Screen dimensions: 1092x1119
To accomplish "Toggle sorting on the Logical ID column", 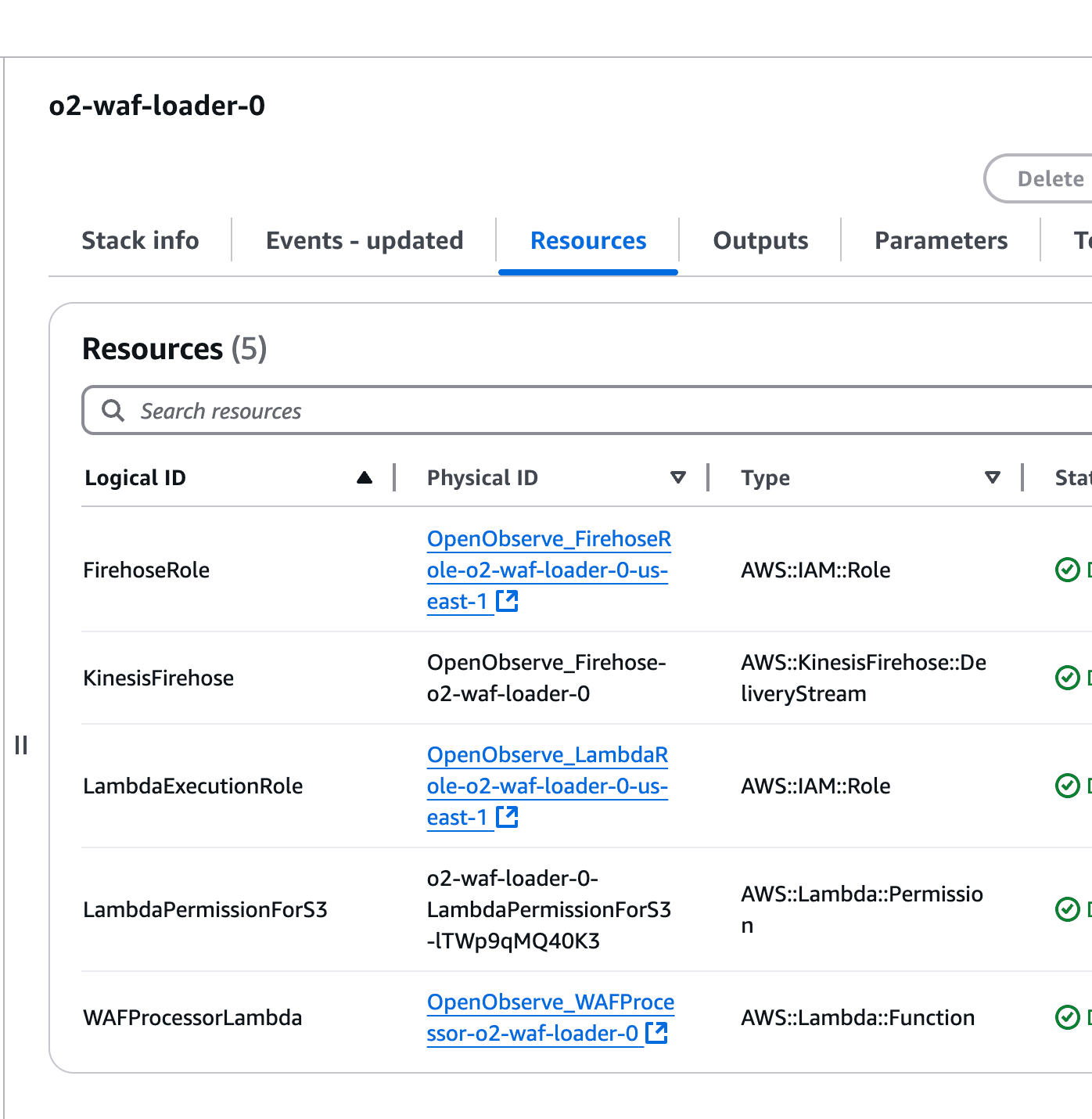I will point(365,477).
